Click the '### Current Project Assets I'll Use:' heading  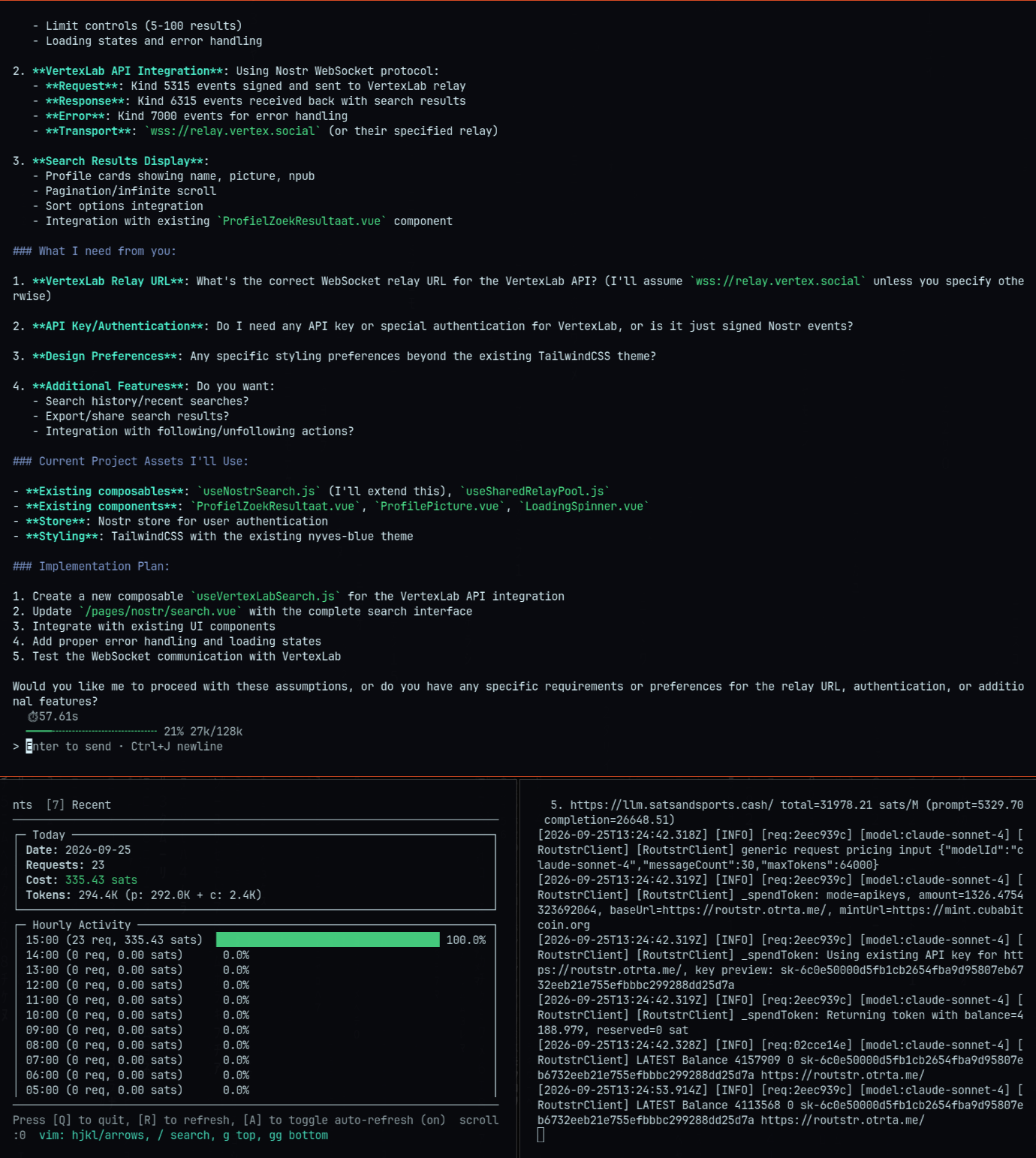(x=131, y=462)
